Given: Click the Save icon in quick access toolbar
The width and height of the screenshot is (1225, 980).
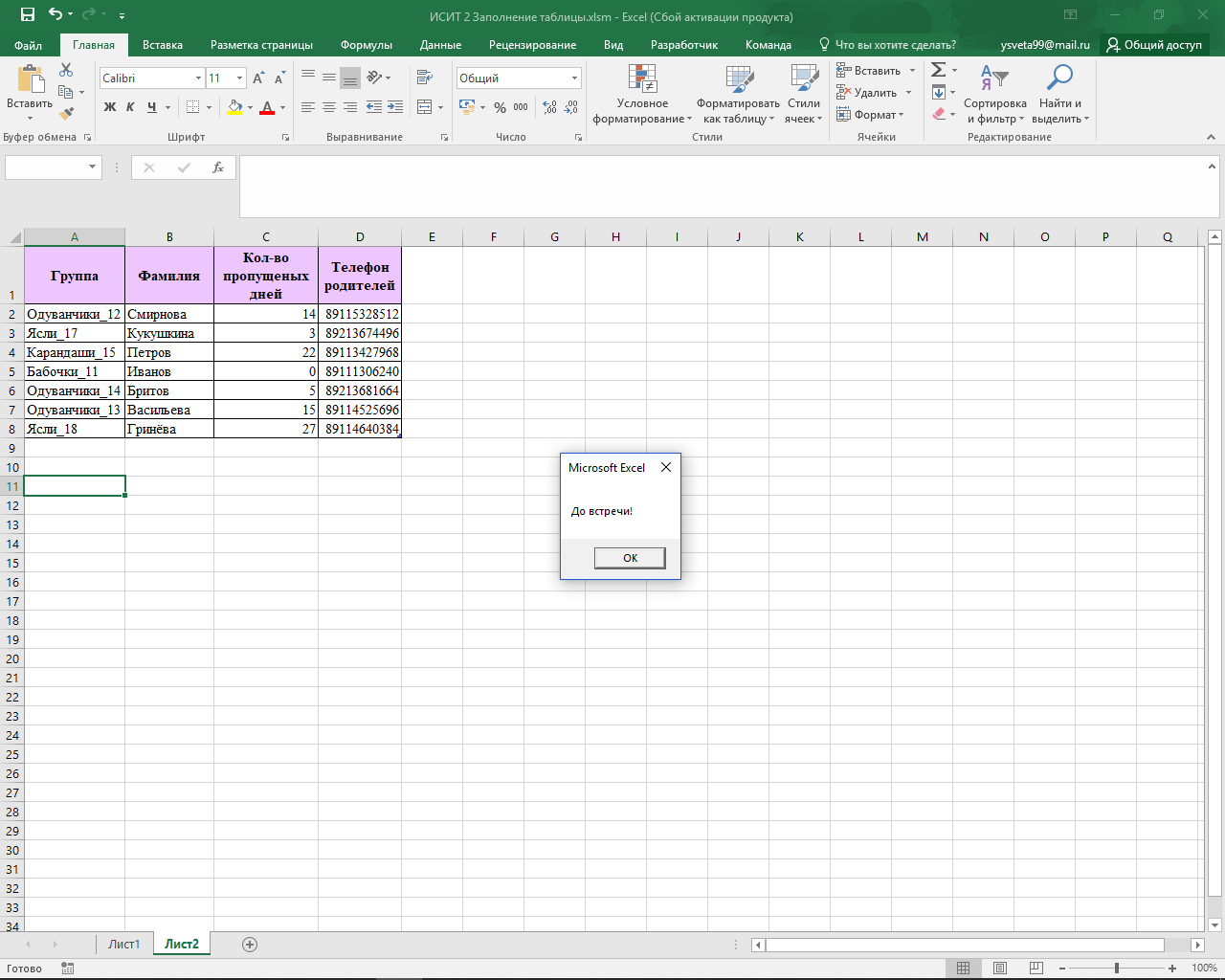Looking at the screenshot, I should click(x=28, y=14).
